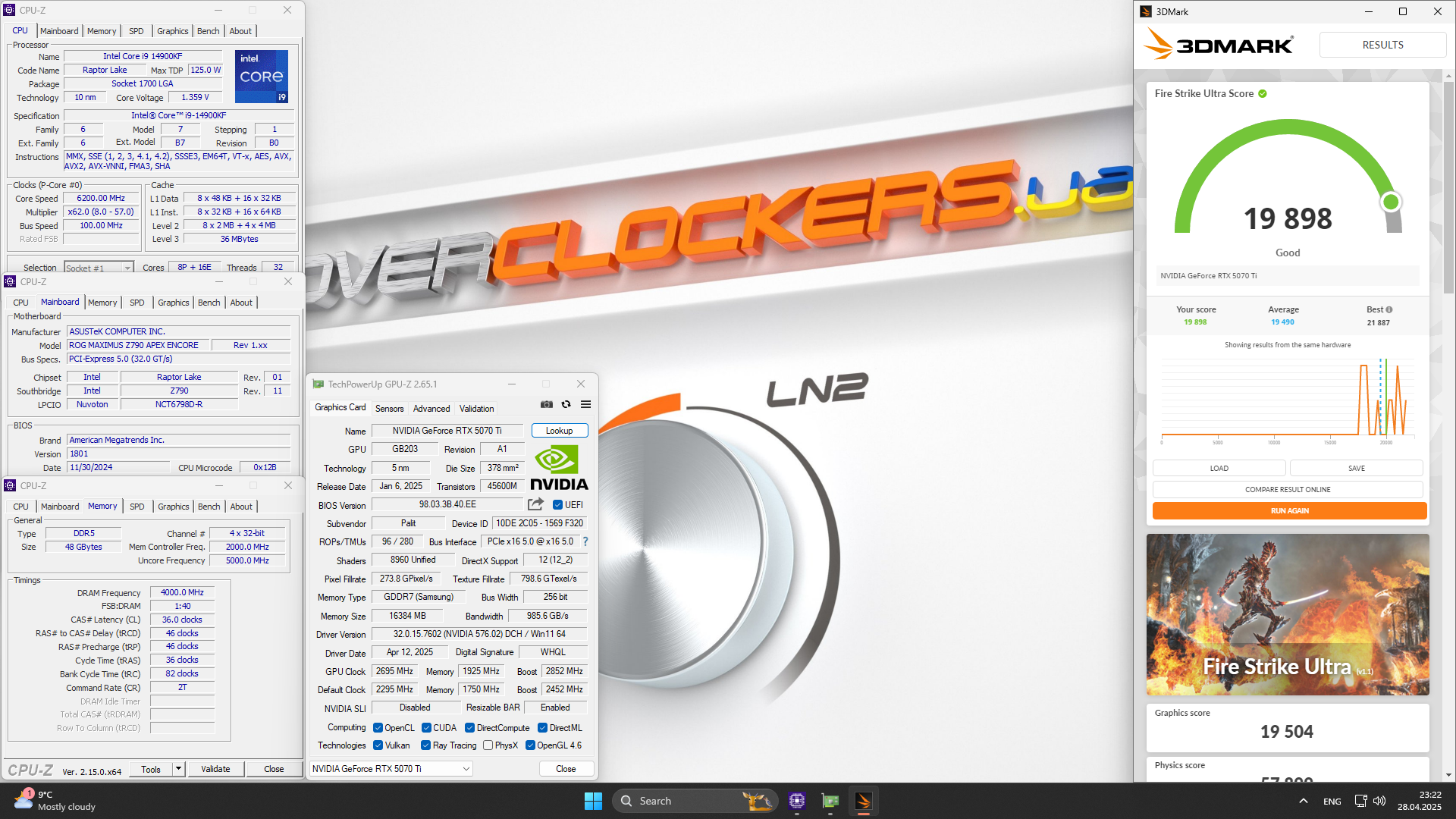The image size is (1456, 819).
Task: Click the 3DMark logo
Action: (x=1218, y=45)
